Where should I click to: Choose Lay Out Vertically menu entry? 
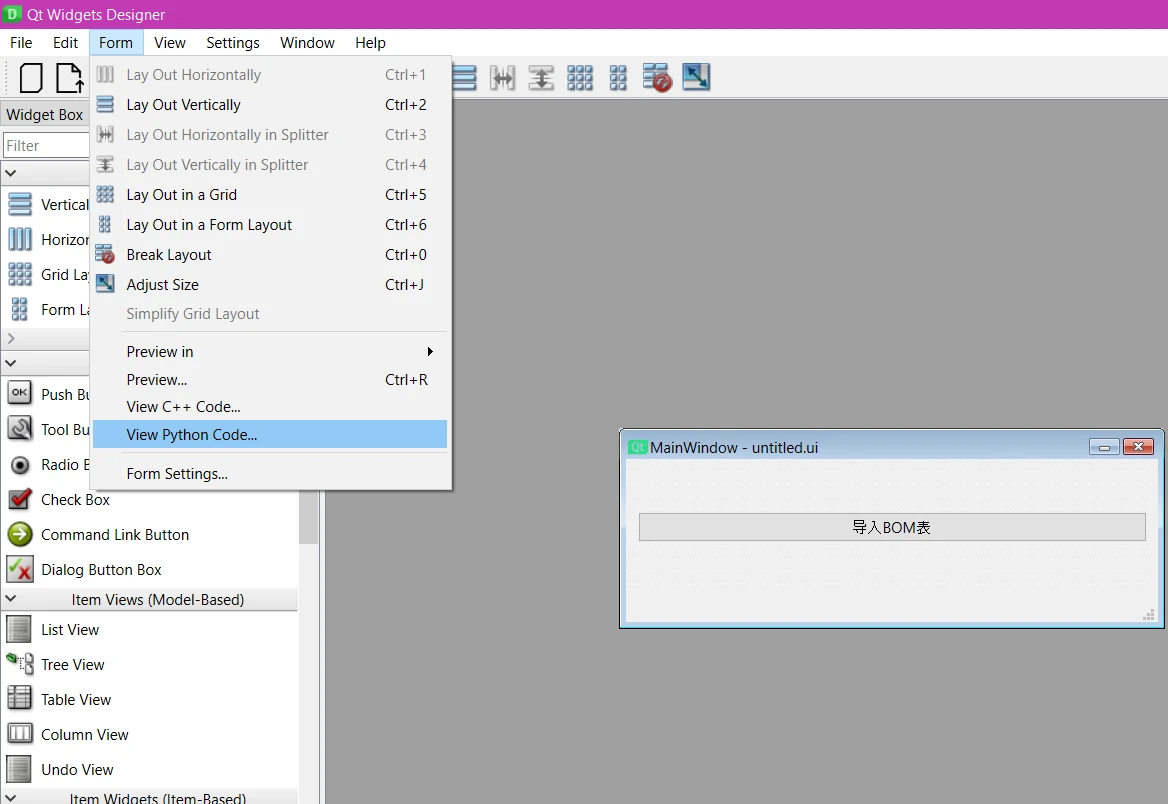click(x=270, y=105)
